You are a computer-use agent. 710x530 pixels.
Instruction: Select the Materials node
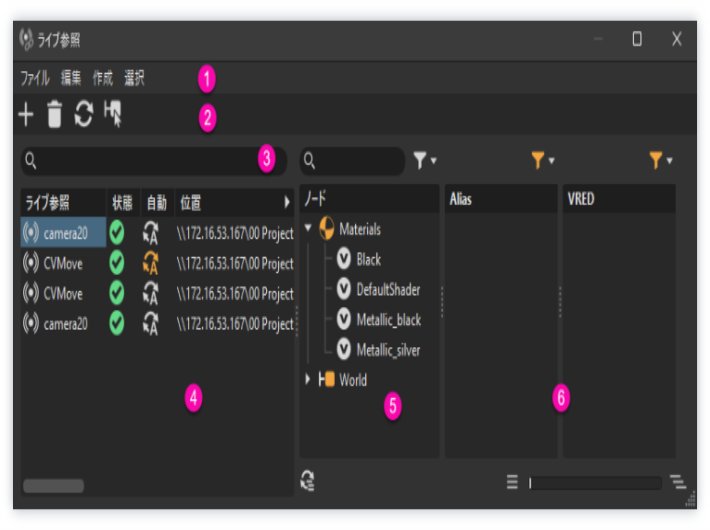(x=360, y=229)
